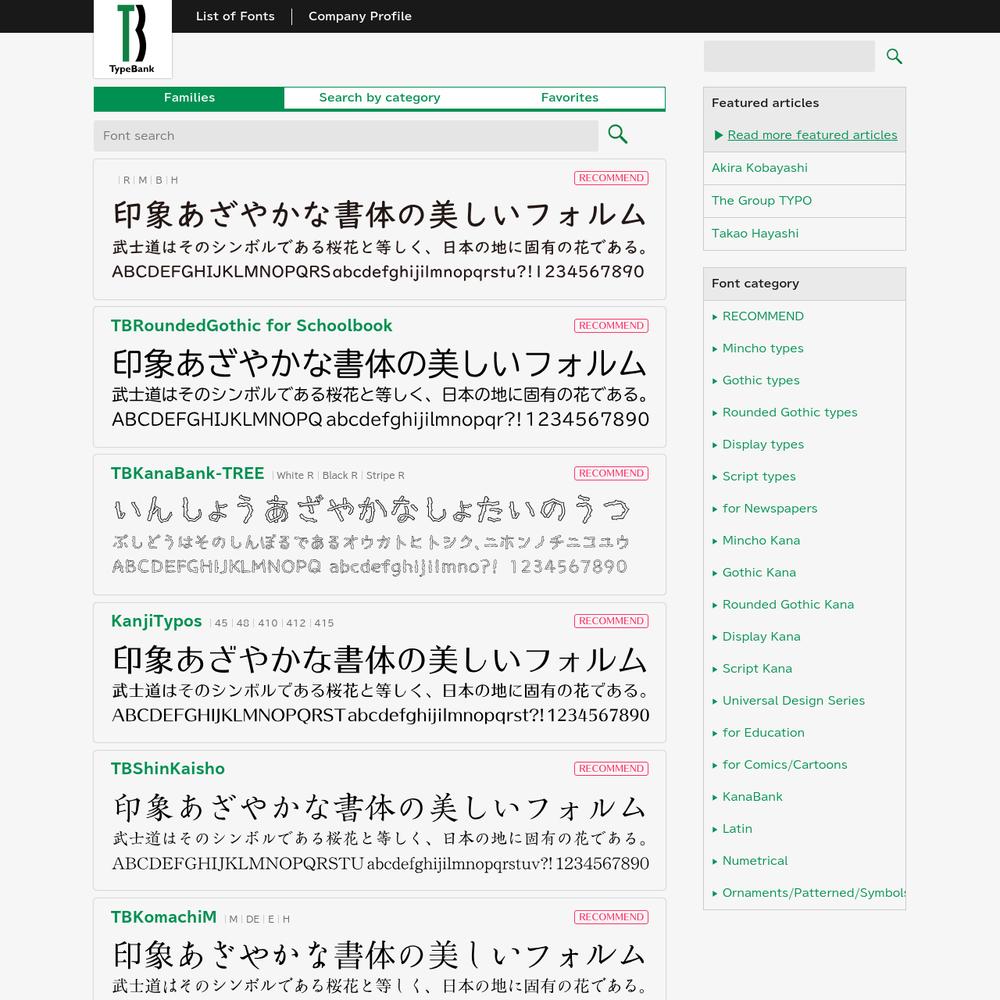
Task: Select KanaBank category
Action: pyautogui.click(x=752, y=797)
